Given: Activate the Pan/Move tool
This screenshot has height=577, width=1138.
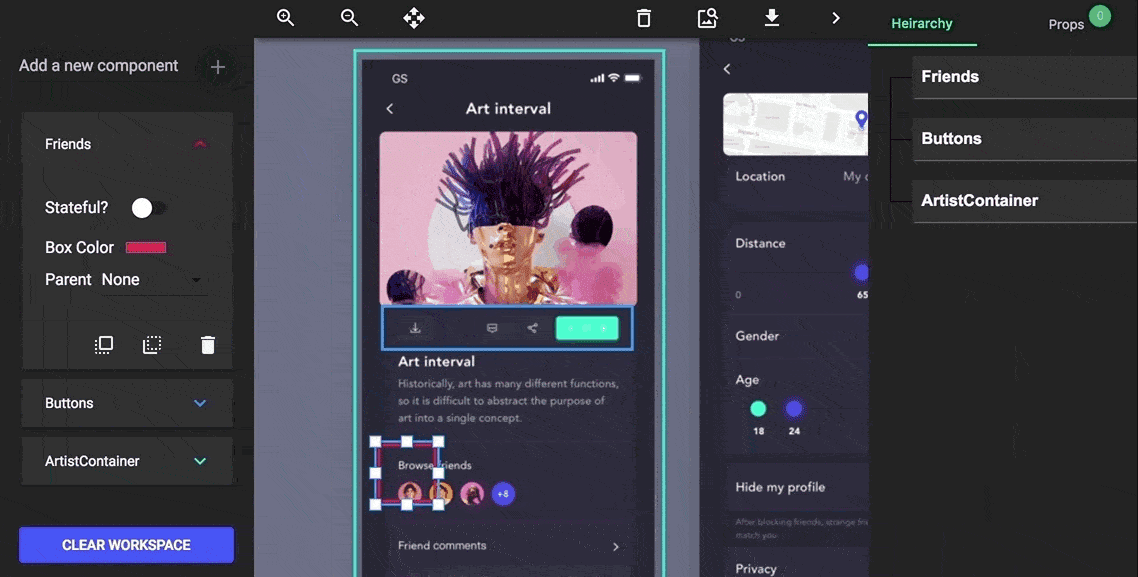Looking at the screenshot, I should (413, 17).
